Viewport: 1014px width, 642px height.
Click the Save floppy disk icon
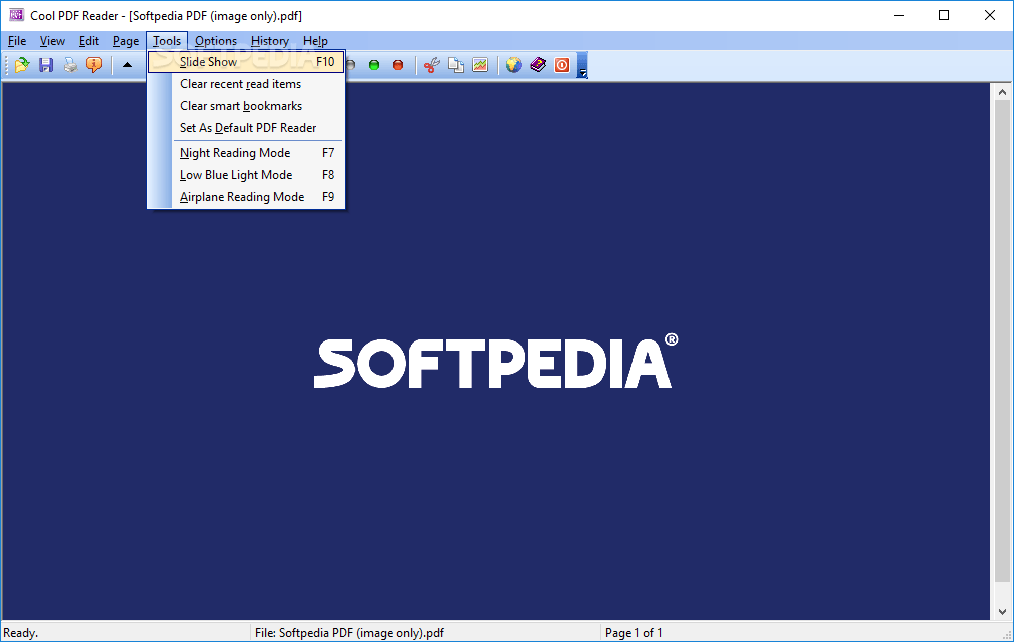(x=46, y=65)
